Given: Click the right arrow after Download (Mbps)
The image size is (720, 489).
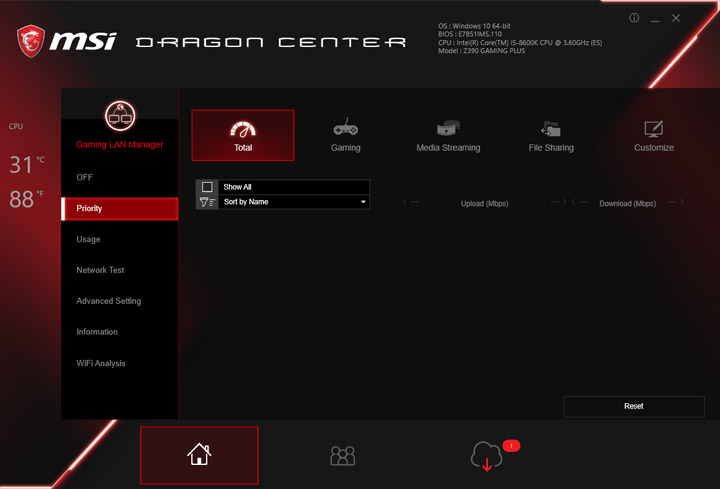Looking at the screenshot, I should [675, 202].
